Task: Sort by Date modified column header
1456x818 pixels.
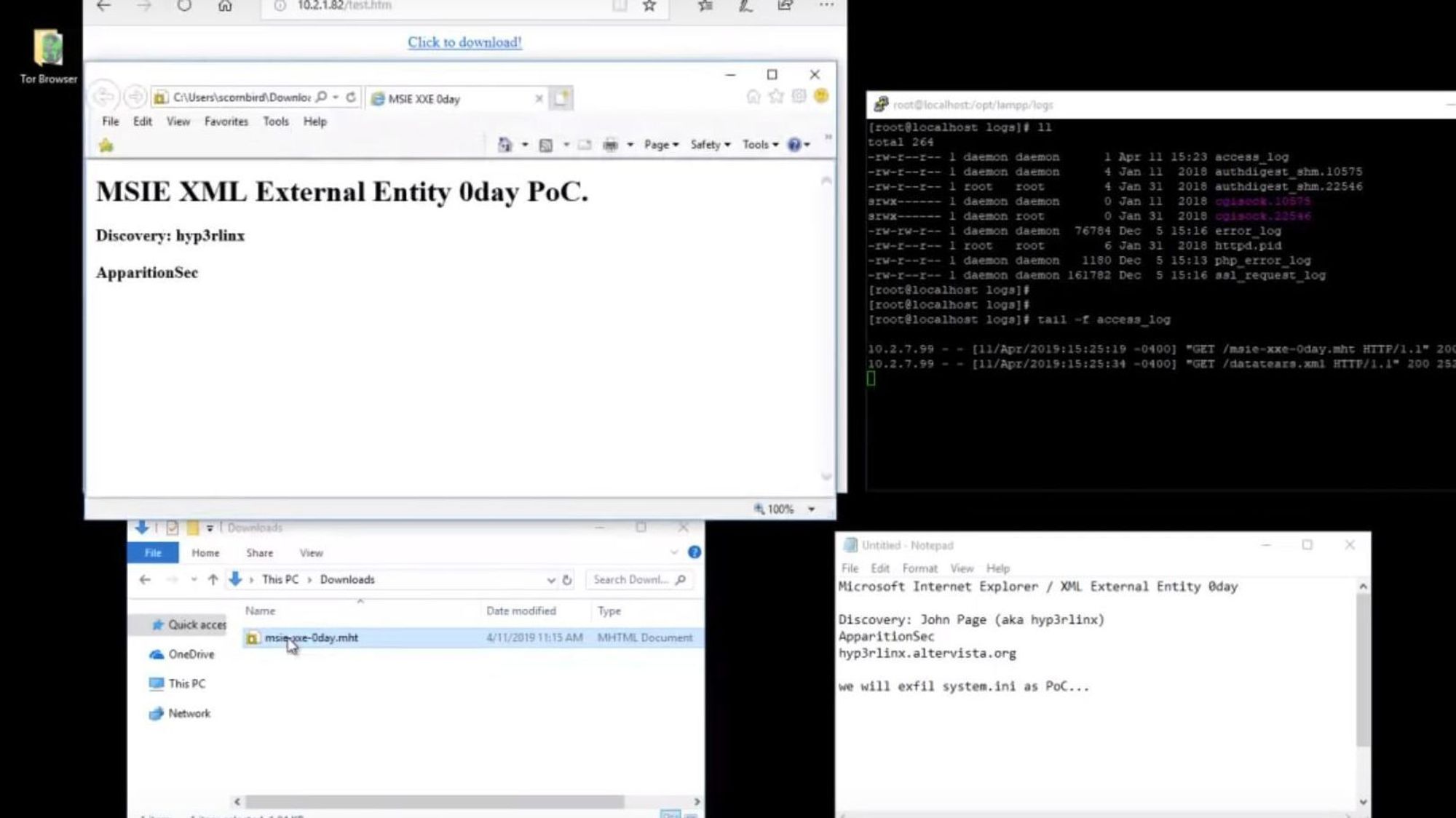Action: click(x=521, y=611)
